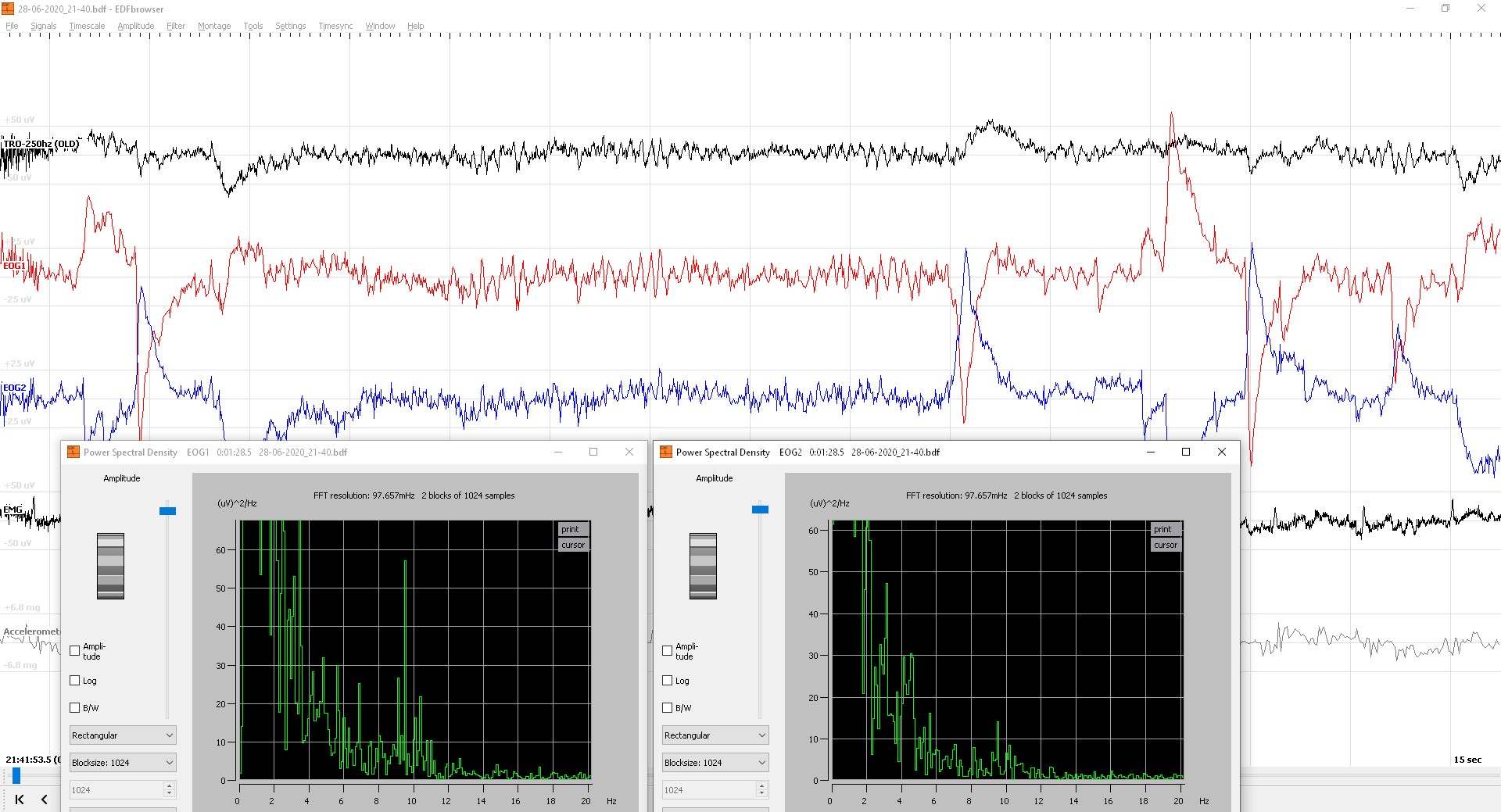Close the main EDFbrowser window
The width and height of the screenshot is (1501, 812).
[1481, 9]
